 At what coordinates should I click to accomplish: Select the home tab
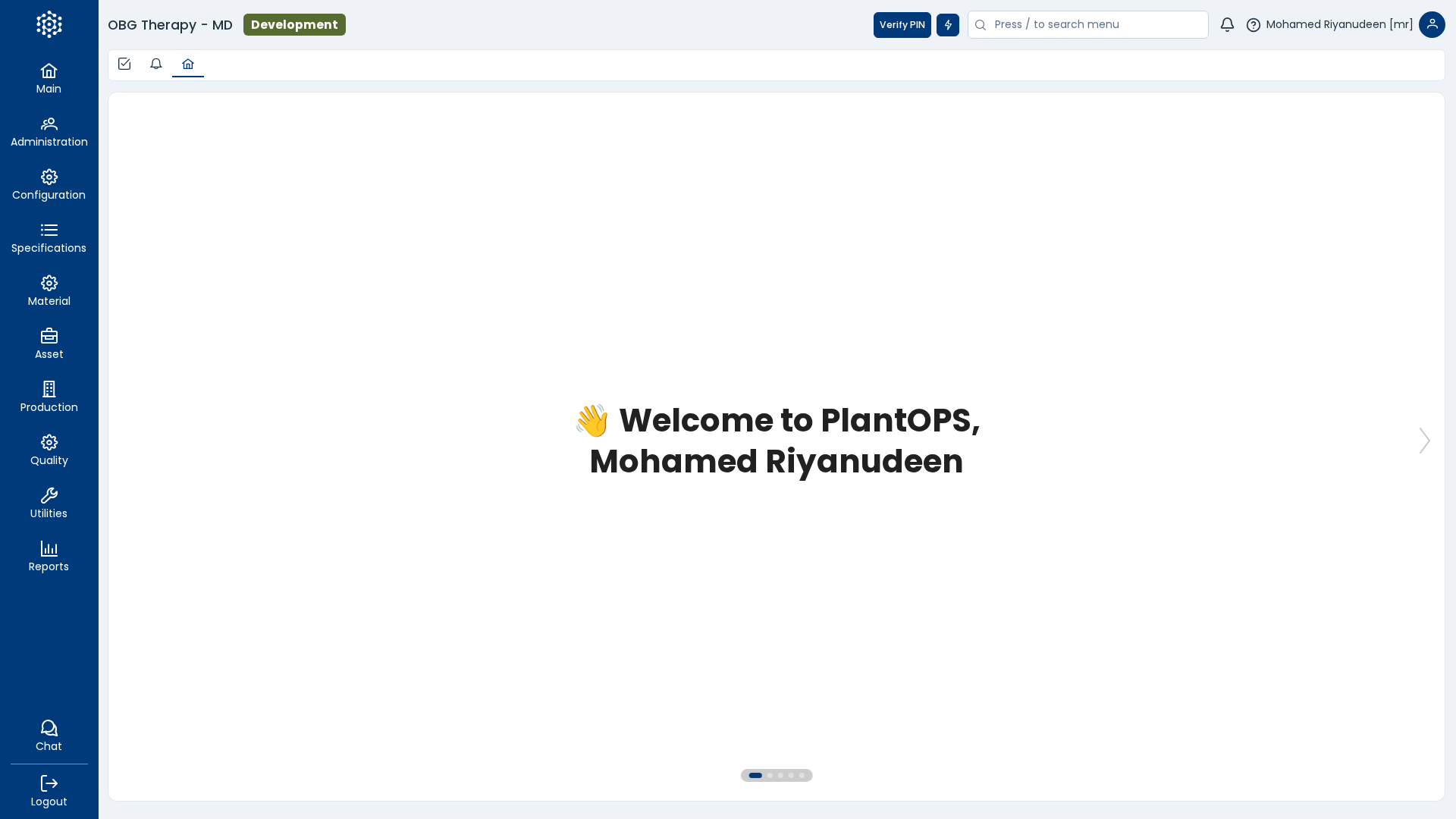point(188,64)
